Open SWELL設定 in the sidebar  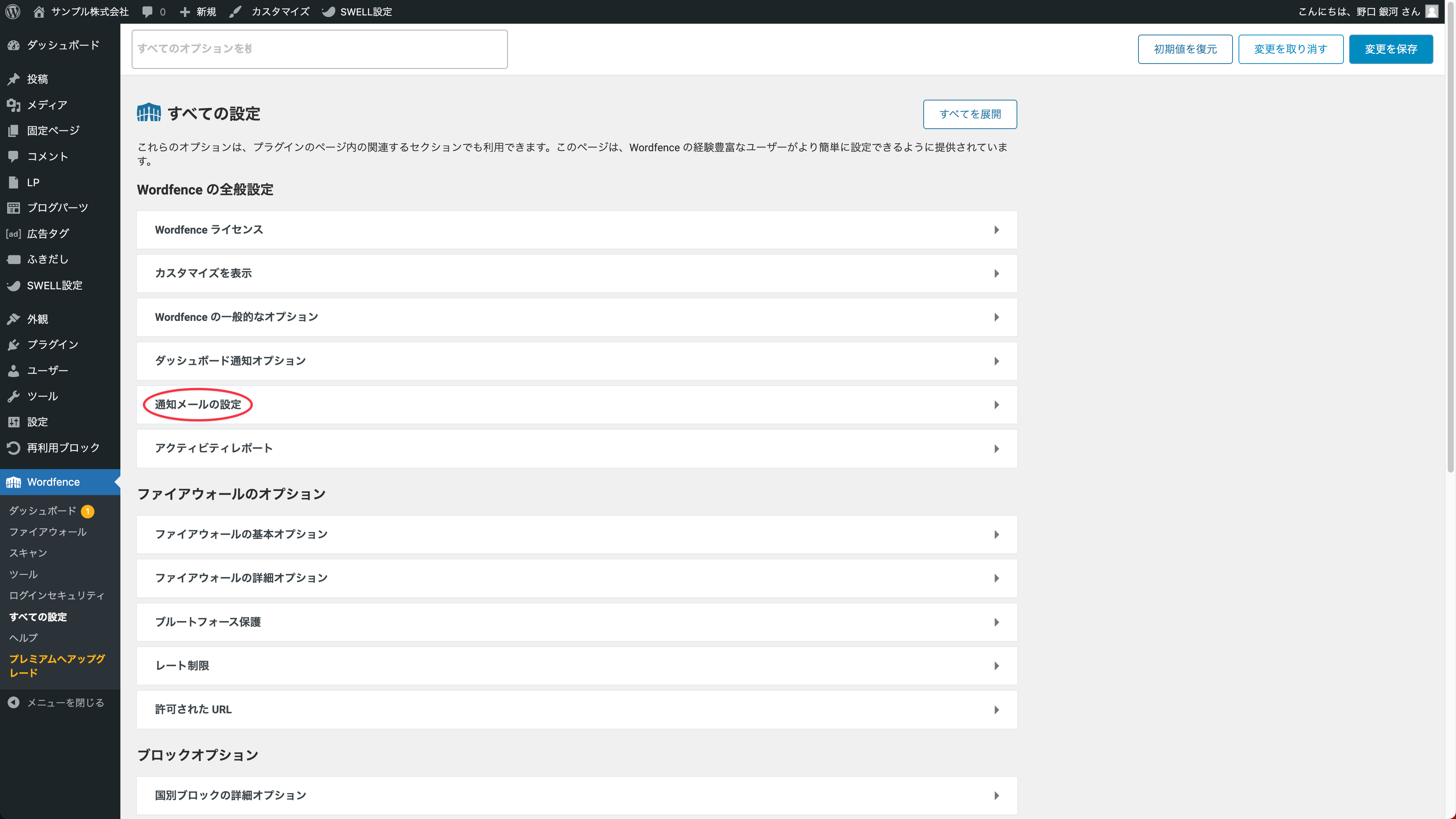tap(54, 286)
